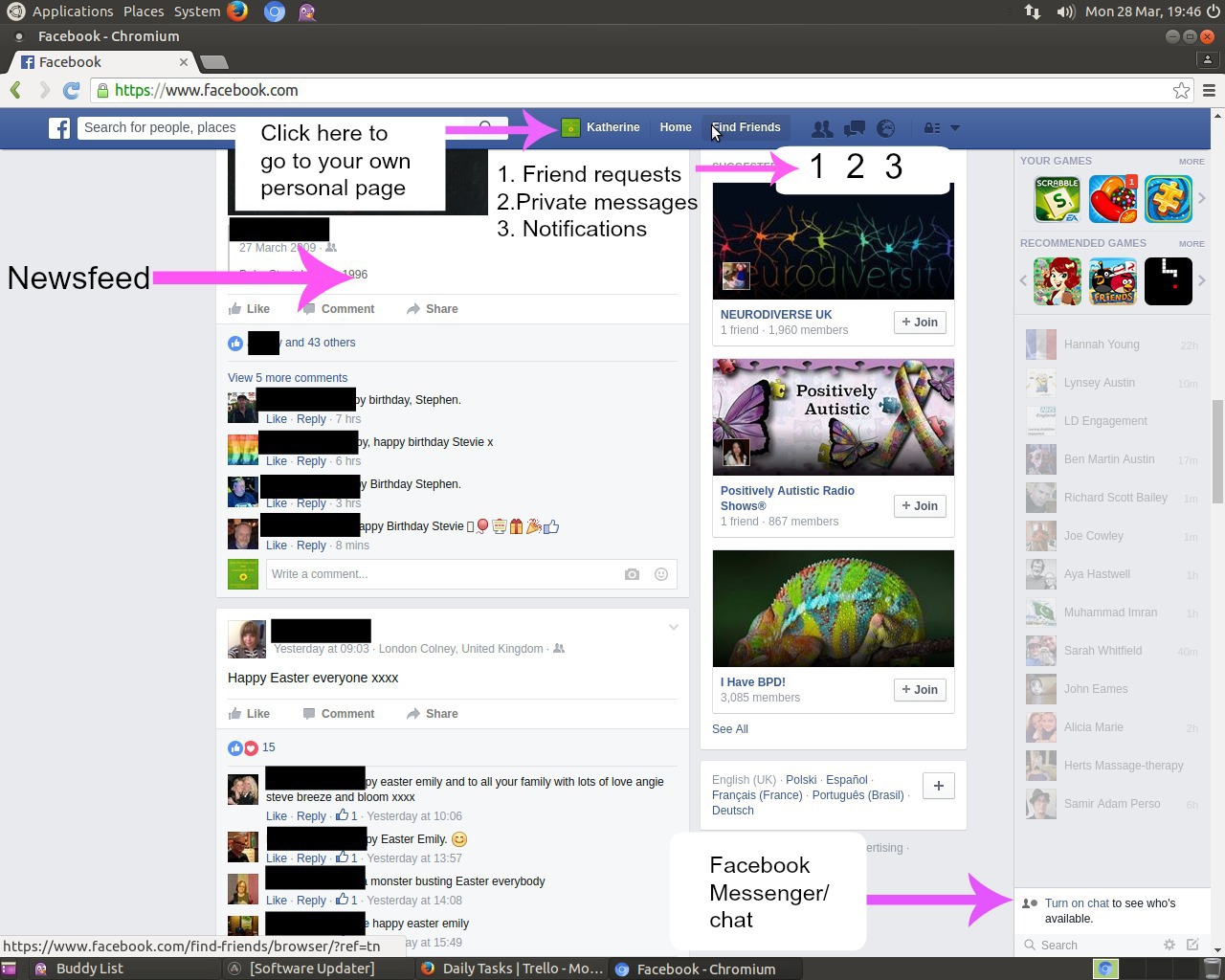Bookmark page with star icon

coord(1182,90)
